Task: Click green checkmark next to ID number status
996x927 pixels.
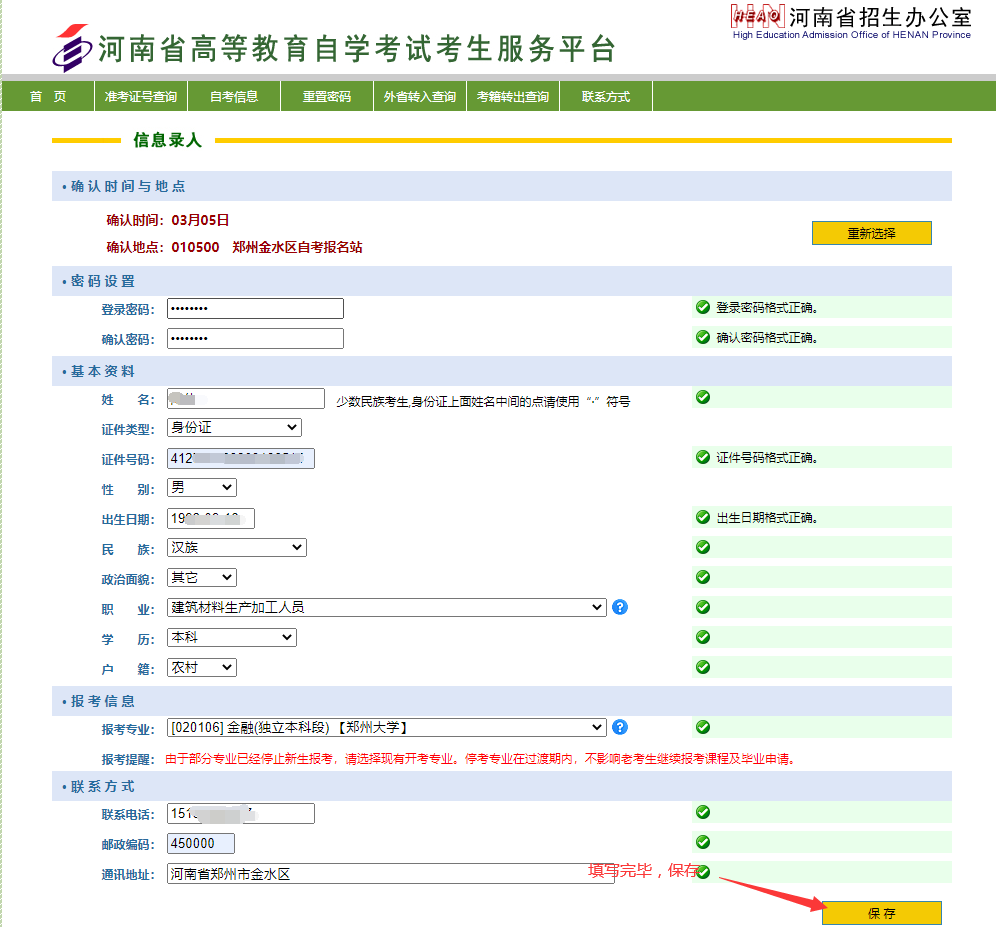Action: (x=703, y=457)
